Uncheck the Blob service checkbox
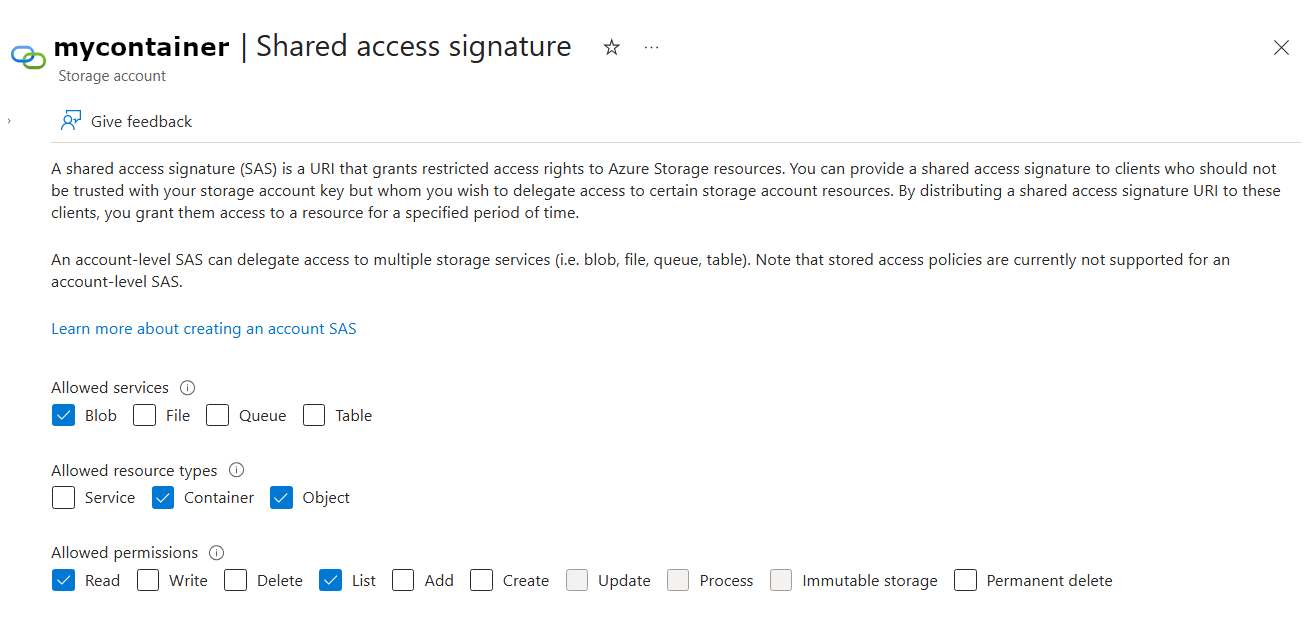Viewport: 1315px width, 629px height. point(64,415)
